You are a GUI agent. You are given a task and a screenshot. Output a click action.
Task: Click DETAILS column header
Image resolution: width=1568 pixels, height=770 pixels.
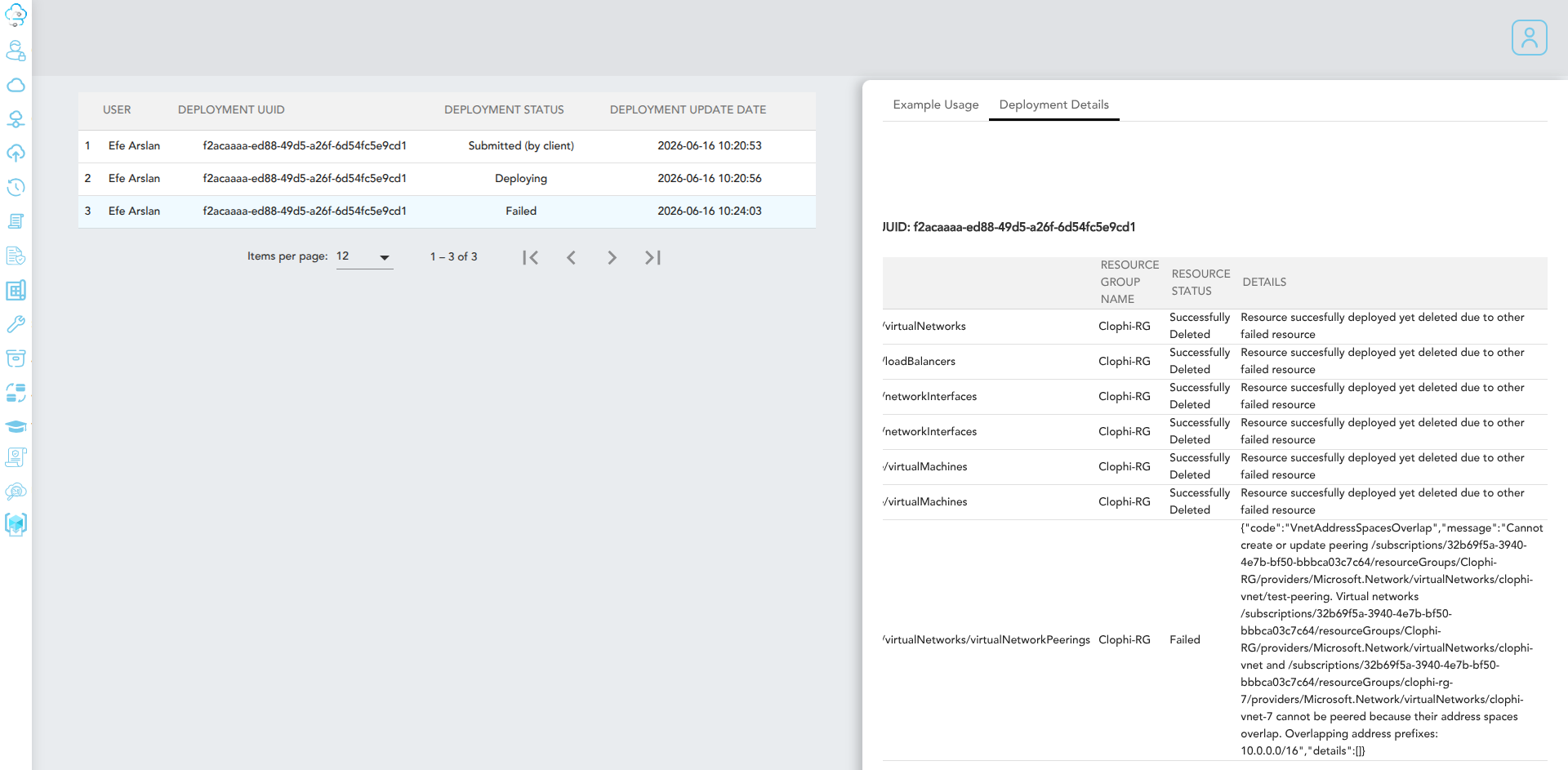(x=1264, y=282)
